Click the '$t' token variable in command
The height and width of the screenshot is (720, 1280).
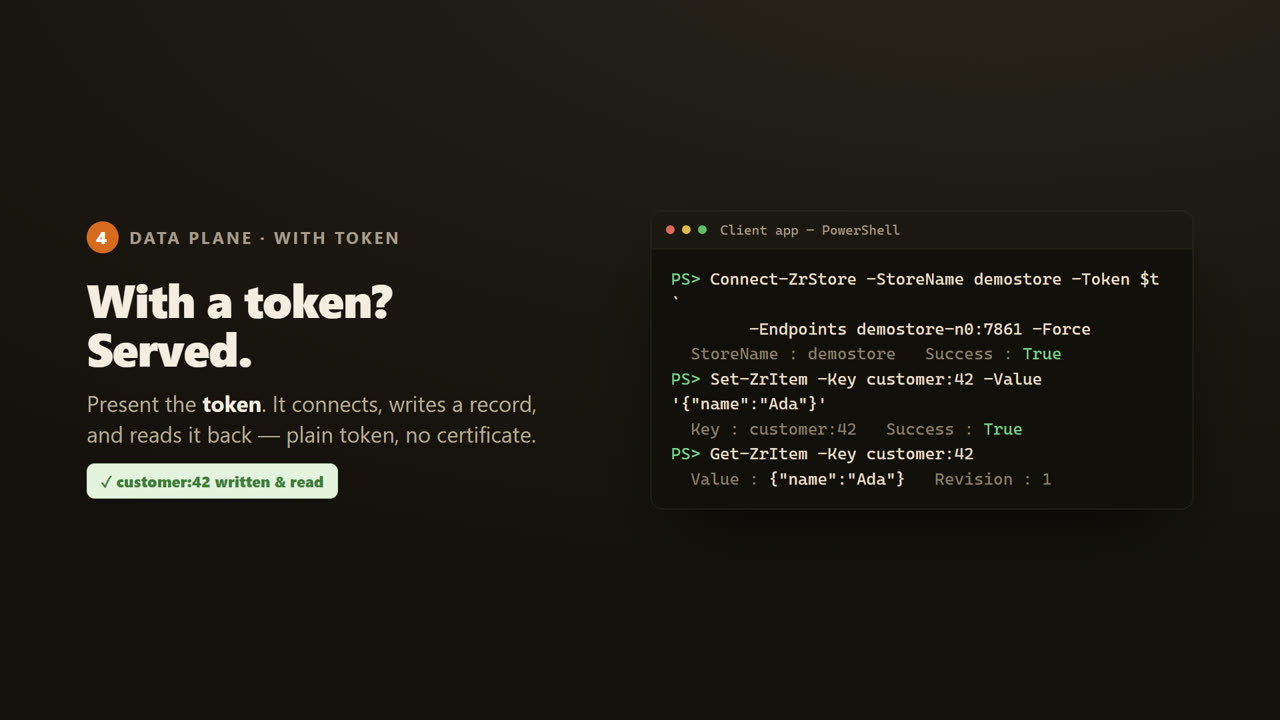point(1149,279)
